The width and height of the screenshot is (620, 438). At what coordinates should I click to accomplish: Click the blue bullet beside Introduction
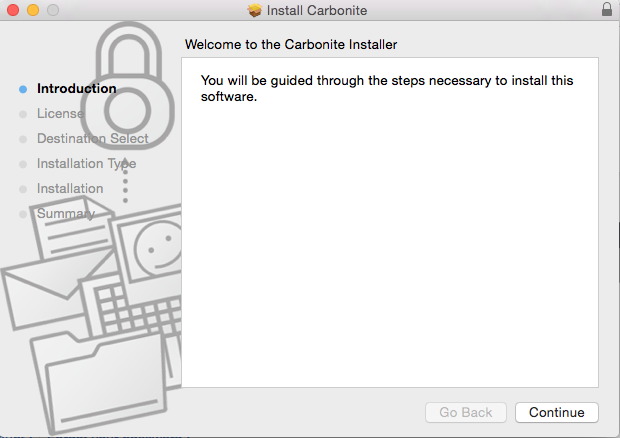click(23, 88)
